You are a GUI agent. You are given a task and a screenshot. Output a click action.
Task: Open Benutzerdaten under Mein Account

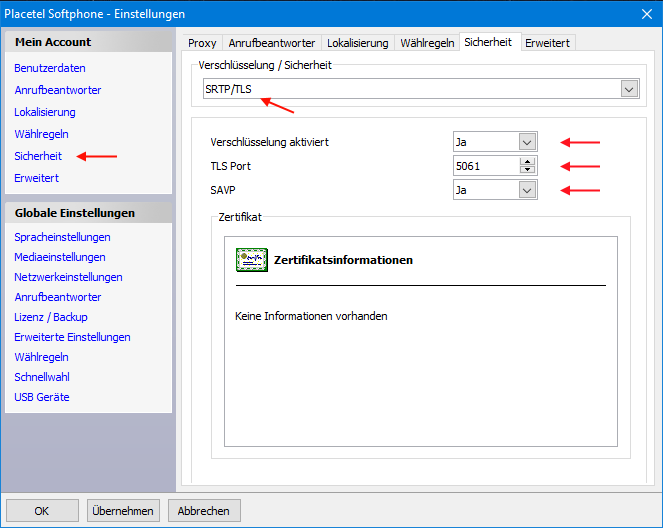pyautogui.click(x=50, y=68)
